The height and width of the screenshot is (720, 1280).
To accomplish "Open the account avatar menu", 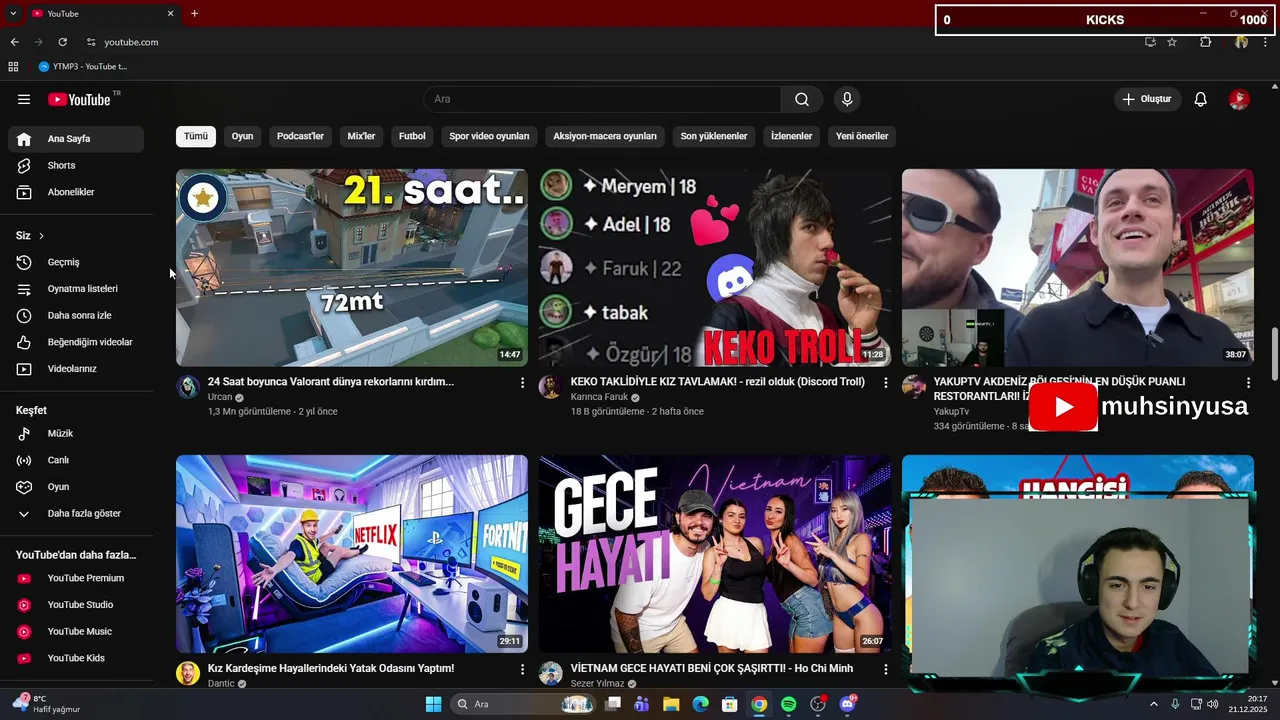I will pyautogui.click(x=1239, y=99).
